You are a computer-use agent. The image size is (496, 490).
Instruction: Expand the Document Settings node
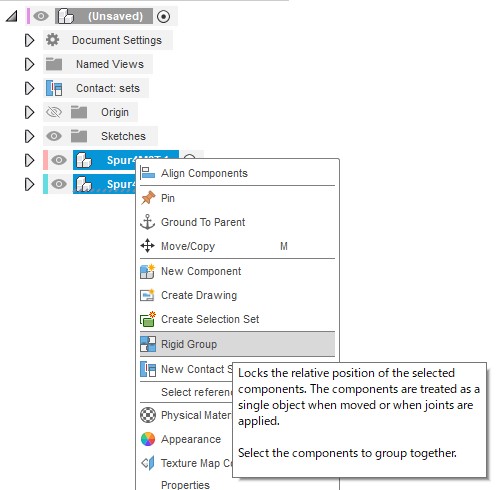(x=29, y=40)
